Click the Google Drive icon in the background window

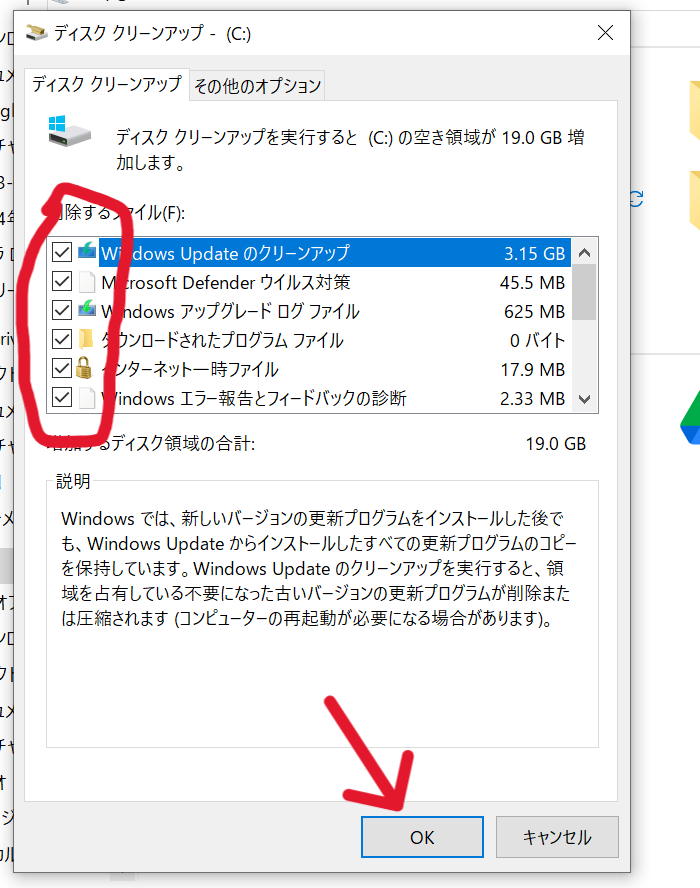point(690,417)
